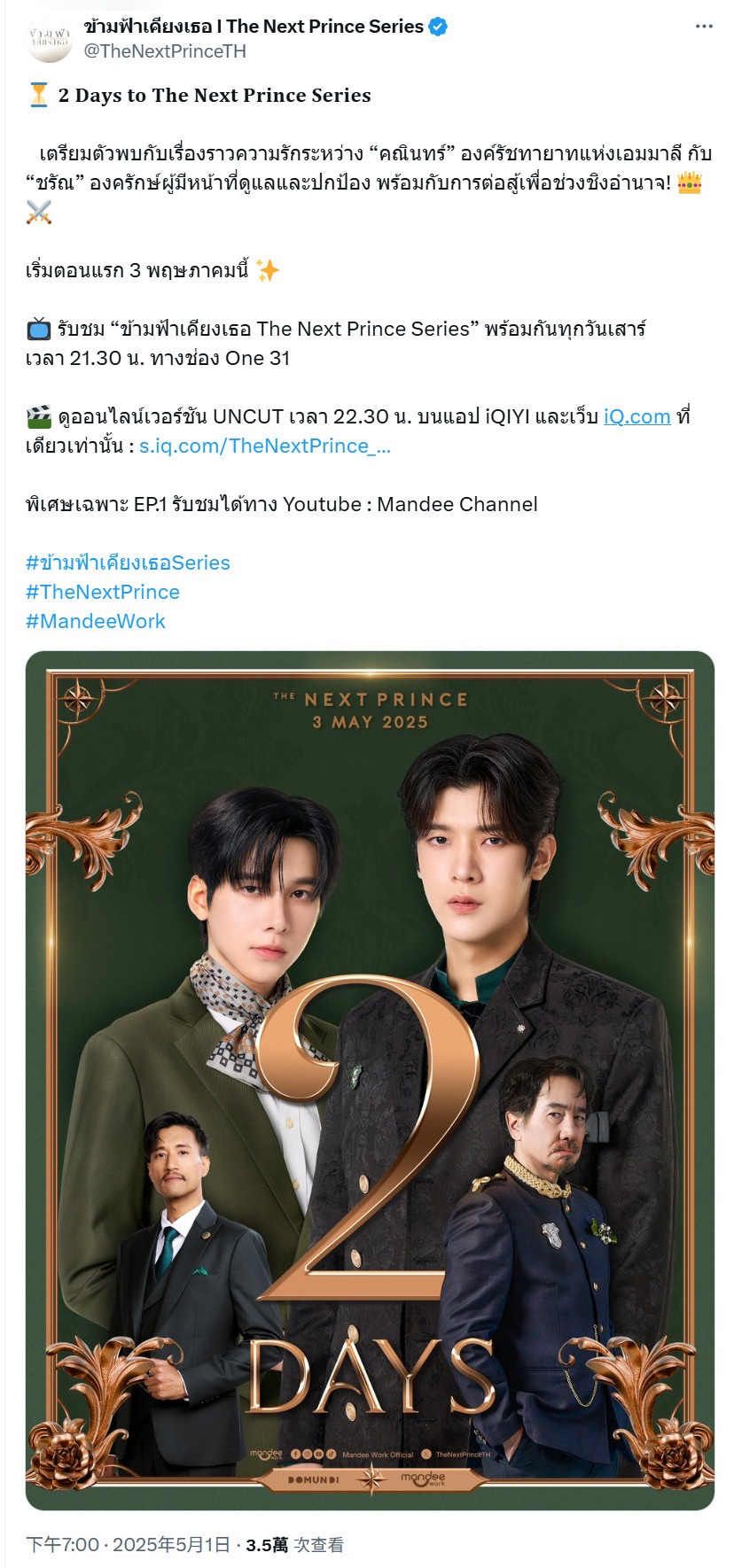
Task: Open the #ข้ามฟ้าเคียงเธอSeries hashtag
Action: (128, 563)
